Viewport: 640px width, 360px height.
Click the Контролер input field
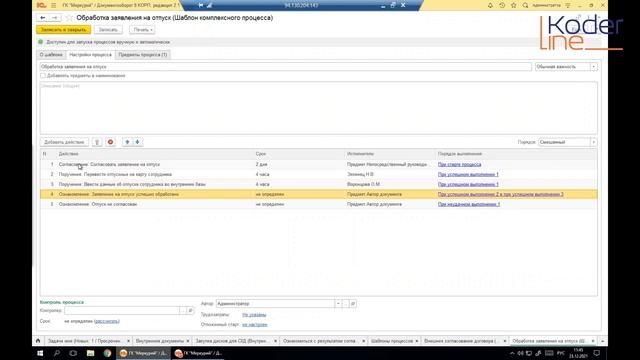121,311
